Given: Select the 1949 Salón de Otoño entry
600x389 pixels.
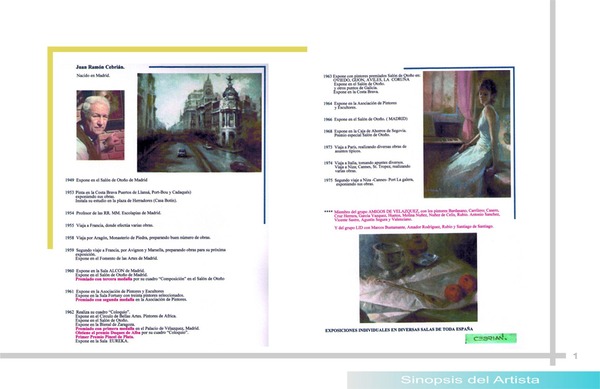Looking at the screenshot, I should (x=106, y=180).
